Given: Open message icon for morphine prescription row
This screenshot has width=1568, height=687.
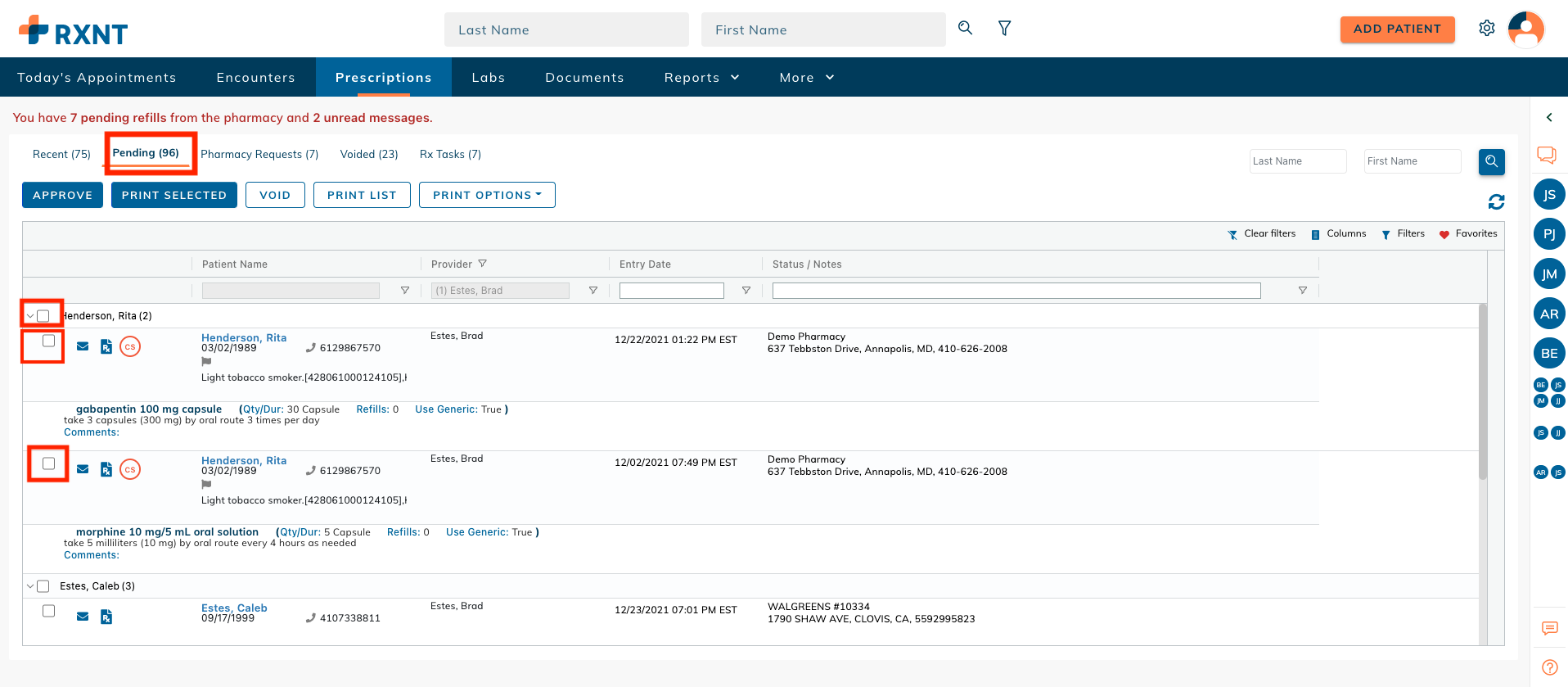Looking at the screenshot, I should pos(83,469).
